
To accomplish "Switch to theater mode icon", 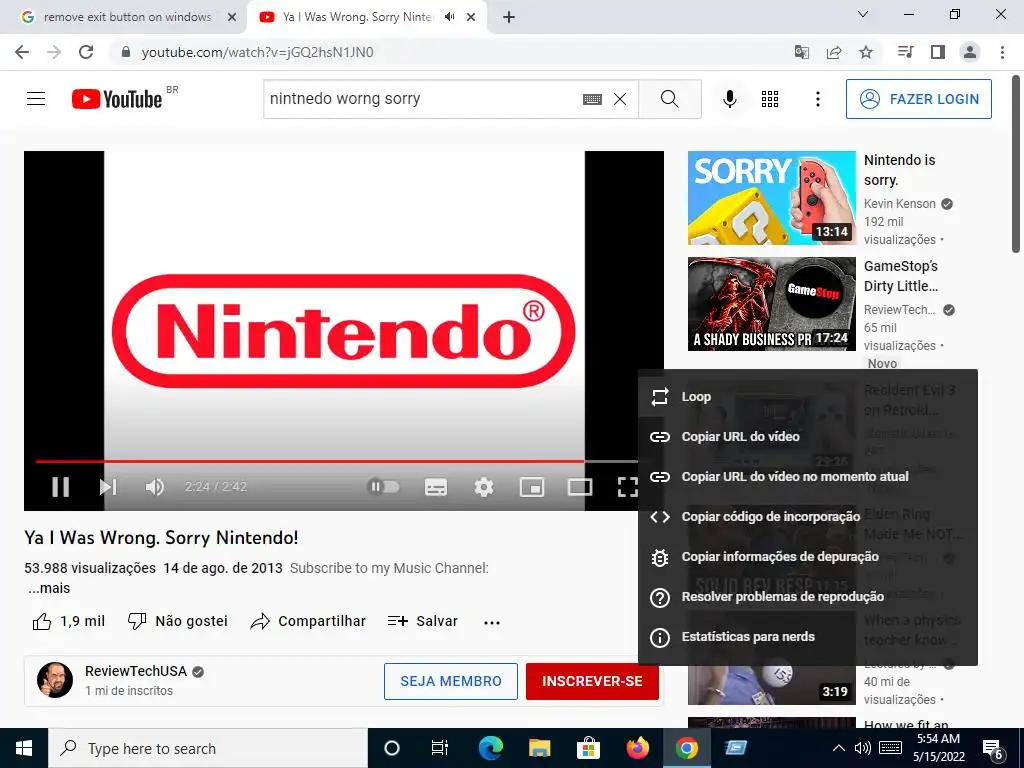I will click(580, 487).
